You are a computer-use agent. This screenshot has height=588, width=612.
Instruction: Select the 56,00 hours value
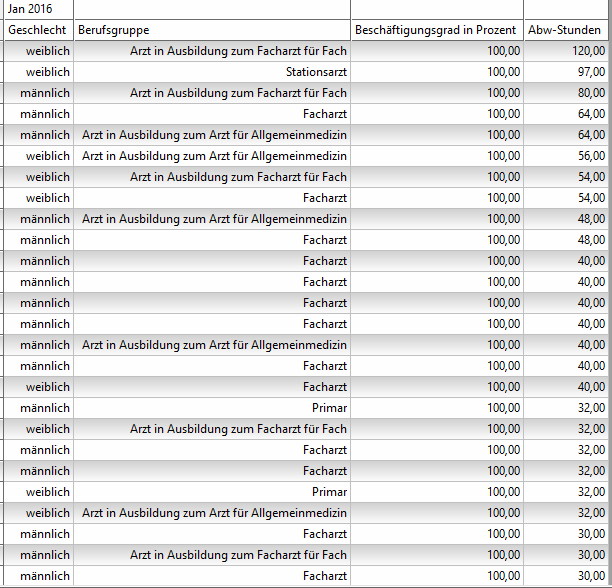click(591, 156)
